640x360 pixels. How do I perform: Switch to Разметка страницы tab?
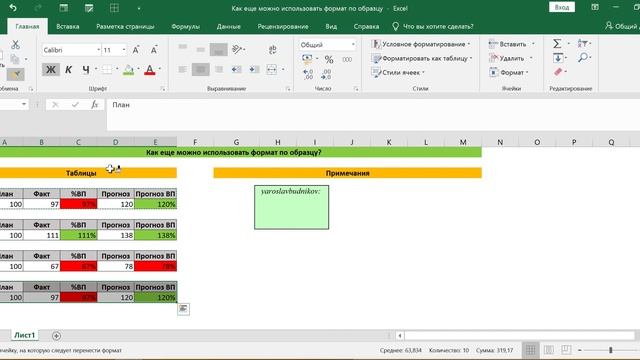click(x=125, y=27)
